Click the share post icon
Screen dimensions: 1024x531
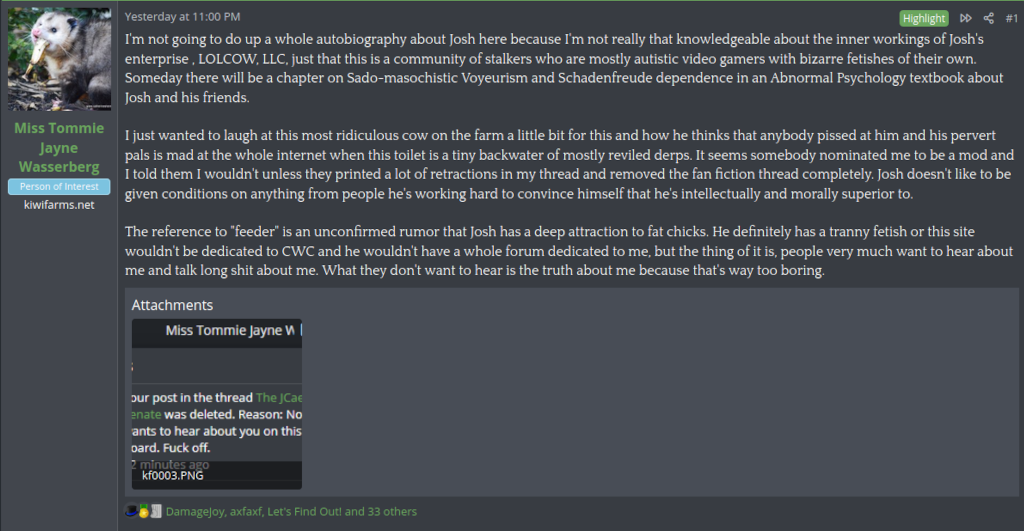988,18
